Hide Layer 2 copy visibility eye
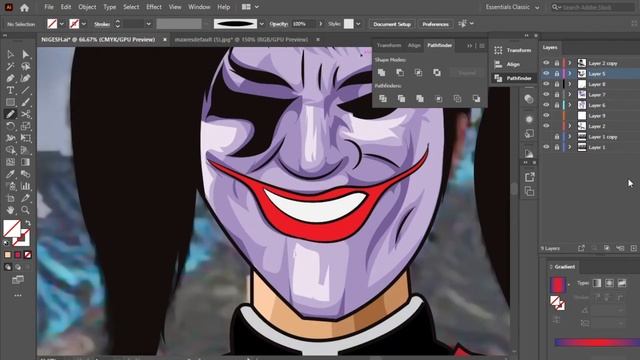Image resolution: width=640 pixels, height=360 pixels. (x=546, y=63)
